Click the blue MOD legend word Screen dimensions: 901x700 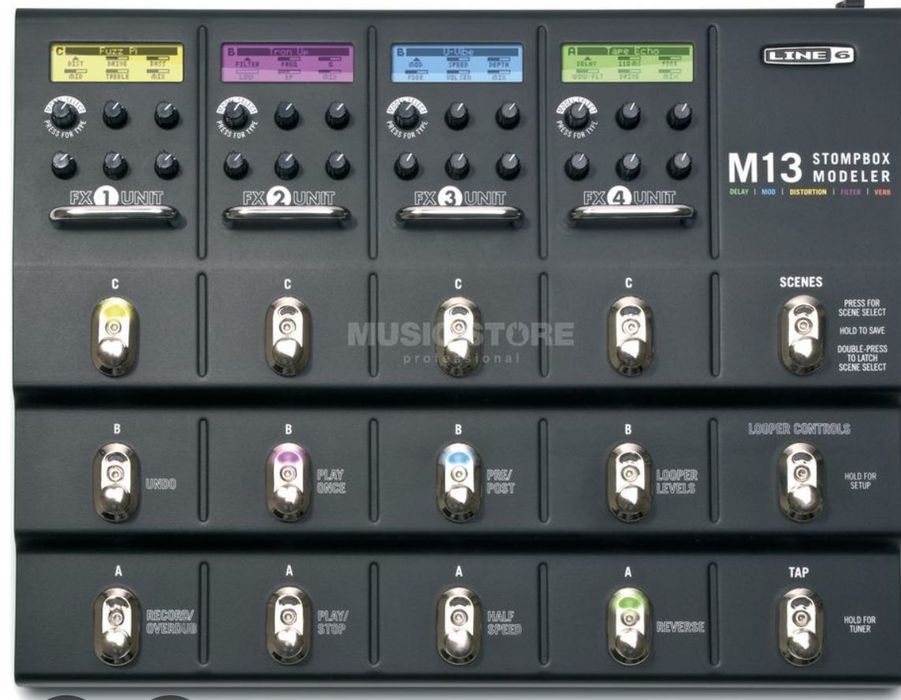768,192
